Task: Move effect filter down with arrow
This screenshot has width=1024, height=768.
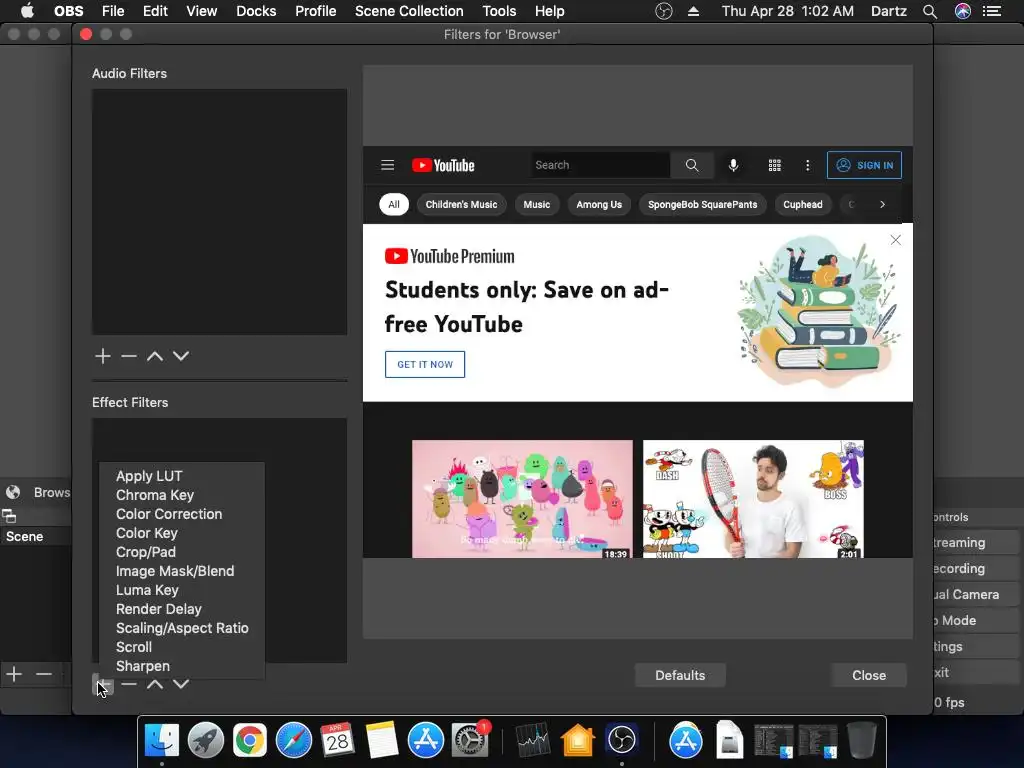Action: [181, 684]
